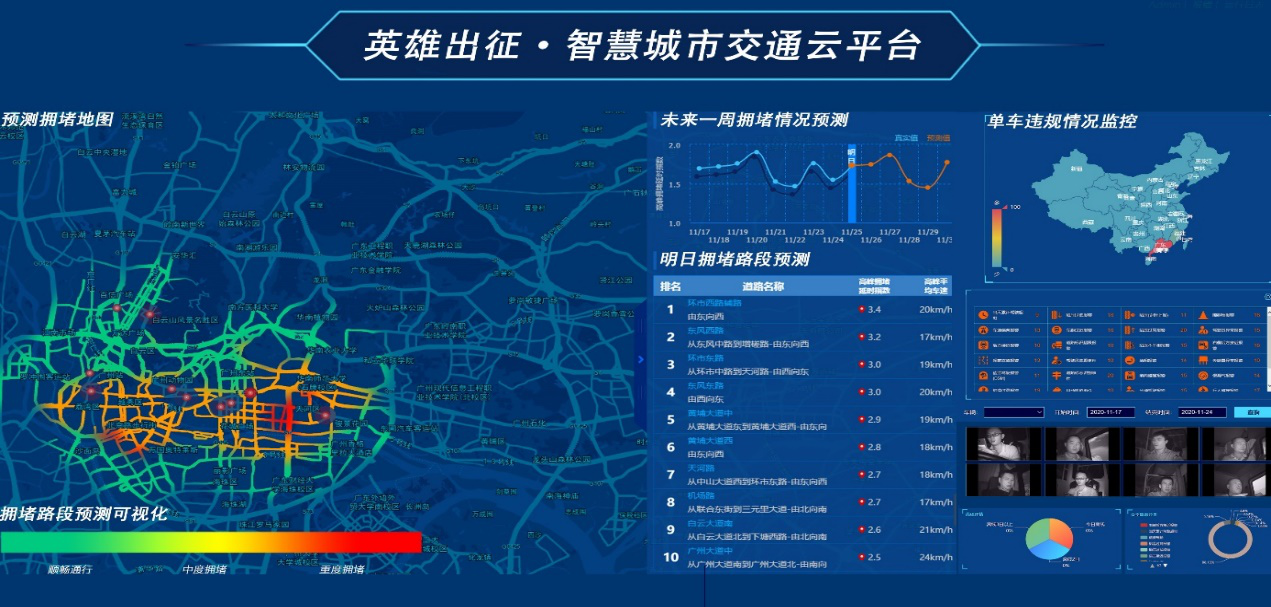This screenshot has width=1271, height=607.
Task: Click the legend page-down triangle below the donut chart legend
Action: pos(1165,566)
